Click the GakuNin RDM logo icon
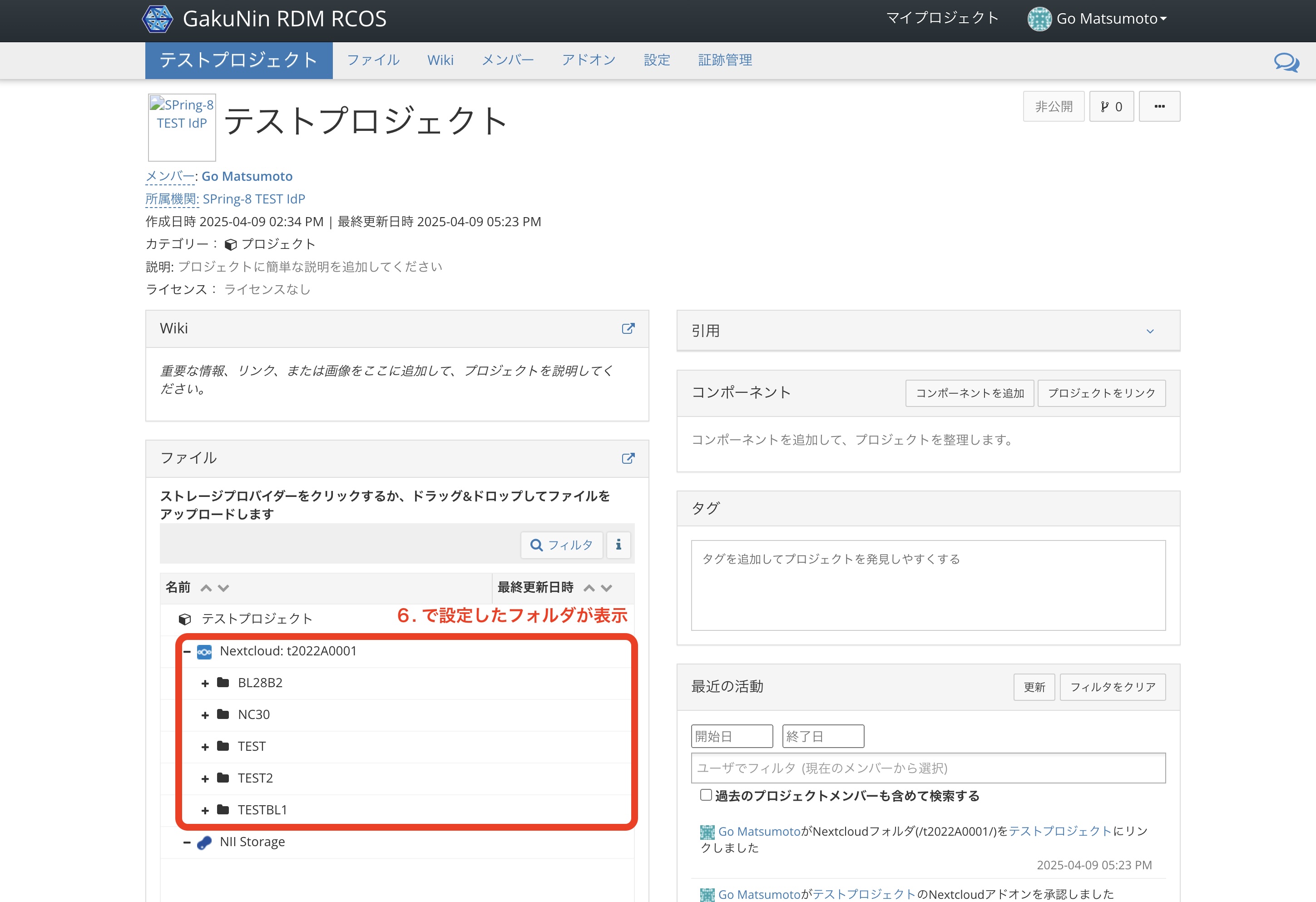The height and width of the screenshot is (902, 1316). tap(158, 19)
